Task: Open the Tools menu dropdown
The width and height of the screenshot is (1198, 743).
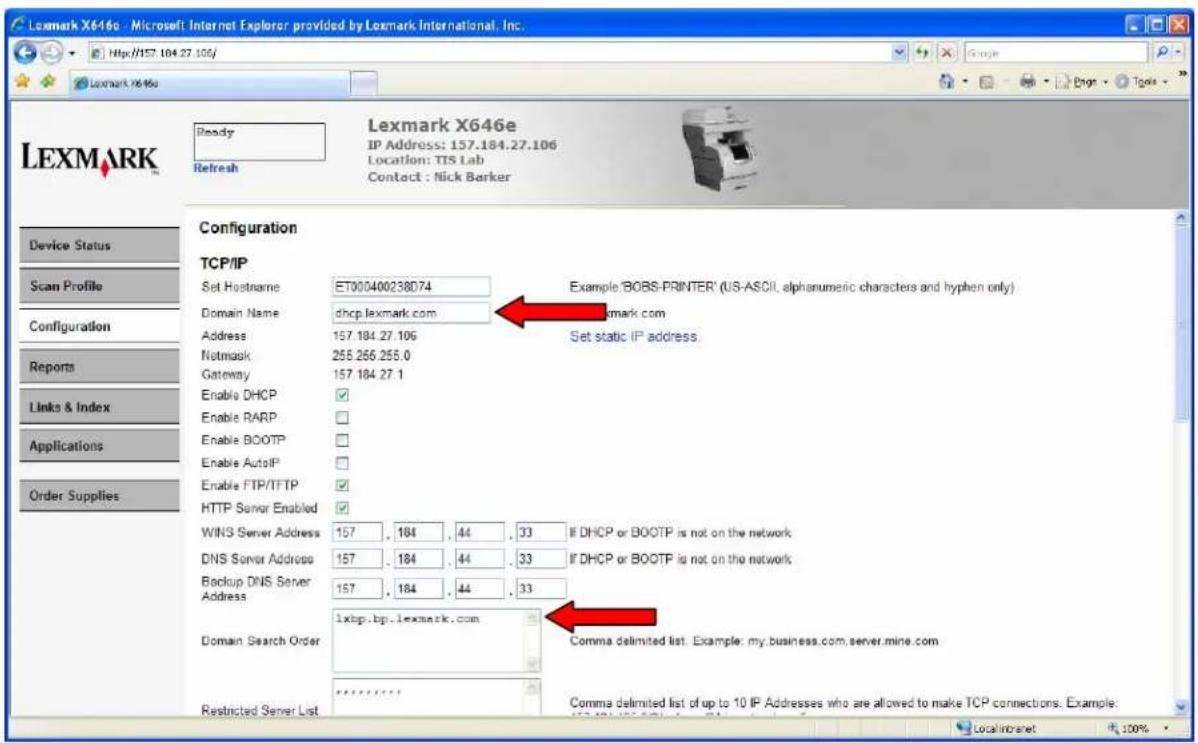Action: (x=1144, y=82)
